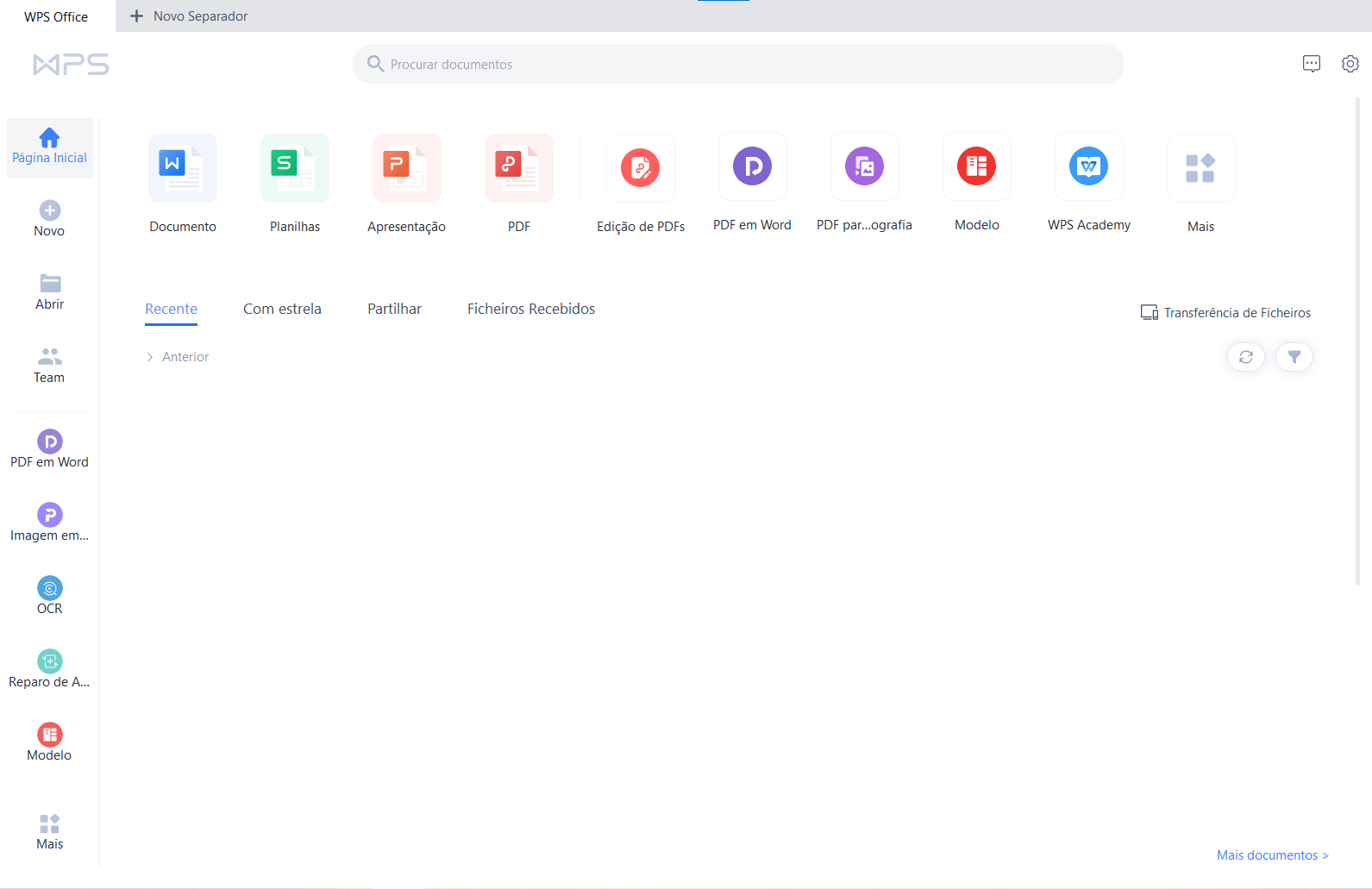1372x889 pixels.
Task: Open the Edição de PDFs tool
Action: 641,167
